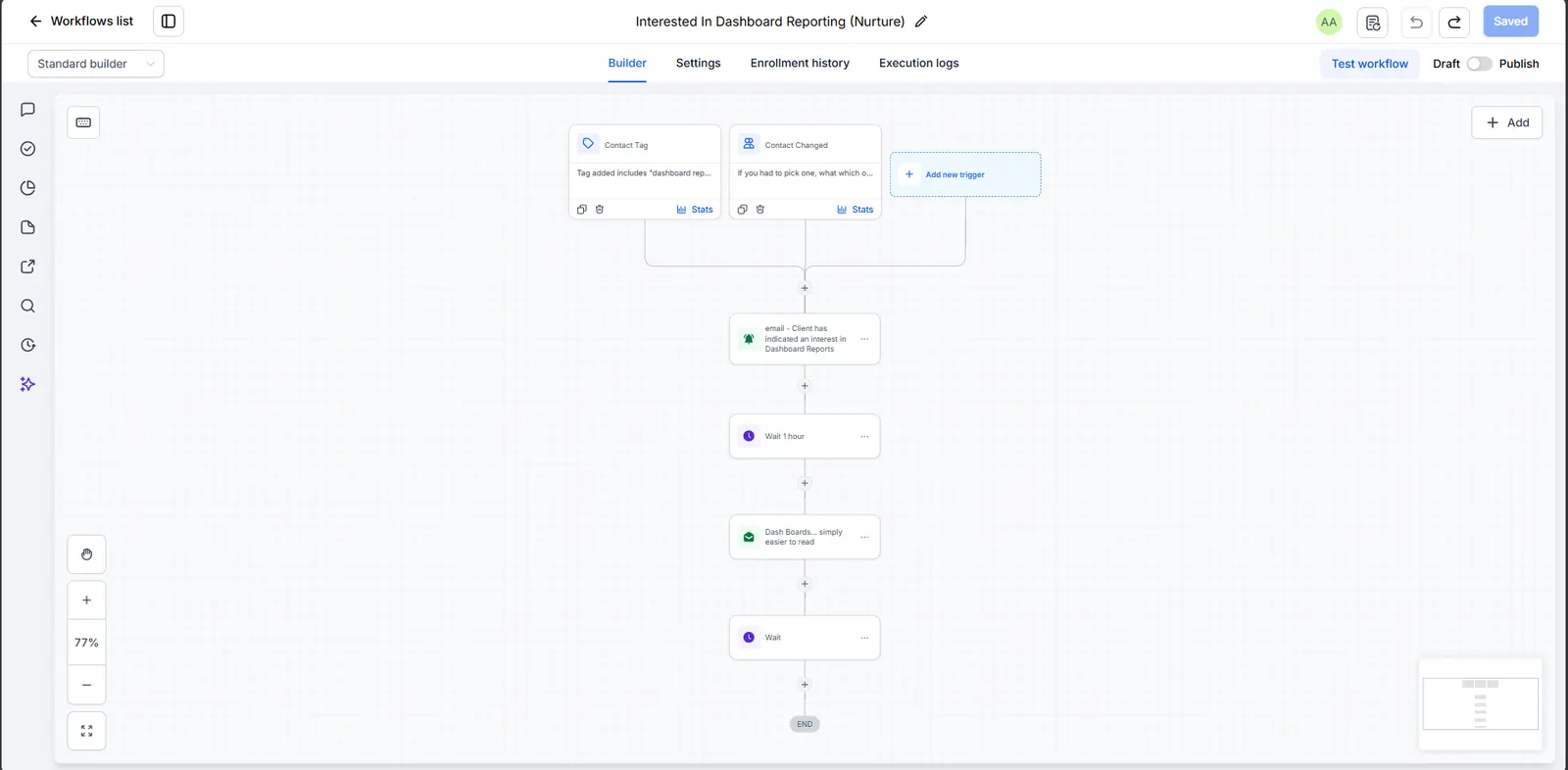Image resolution: width=1568 pixels, height=770 pixels.
Task: View Stats for Contact Changed trigger
Action: point(856,210)
